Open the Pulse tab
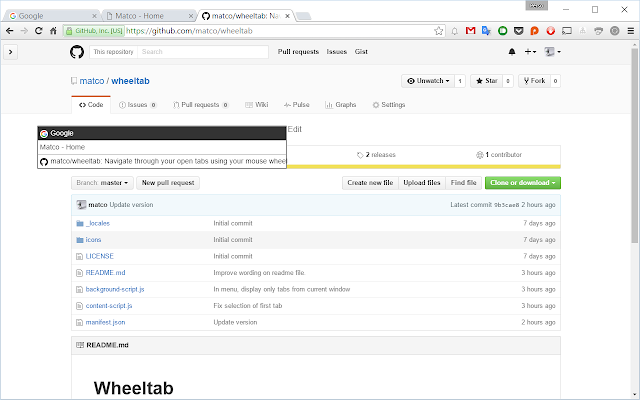 point(296,105)
